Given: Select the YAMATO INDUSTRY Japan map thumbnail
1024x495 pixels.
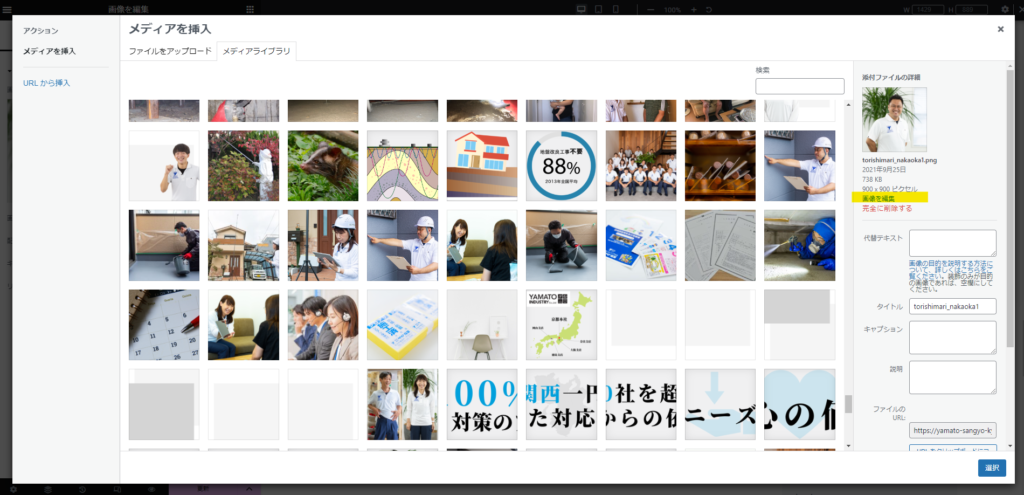Looking at the screenshot, I should 562,325.
